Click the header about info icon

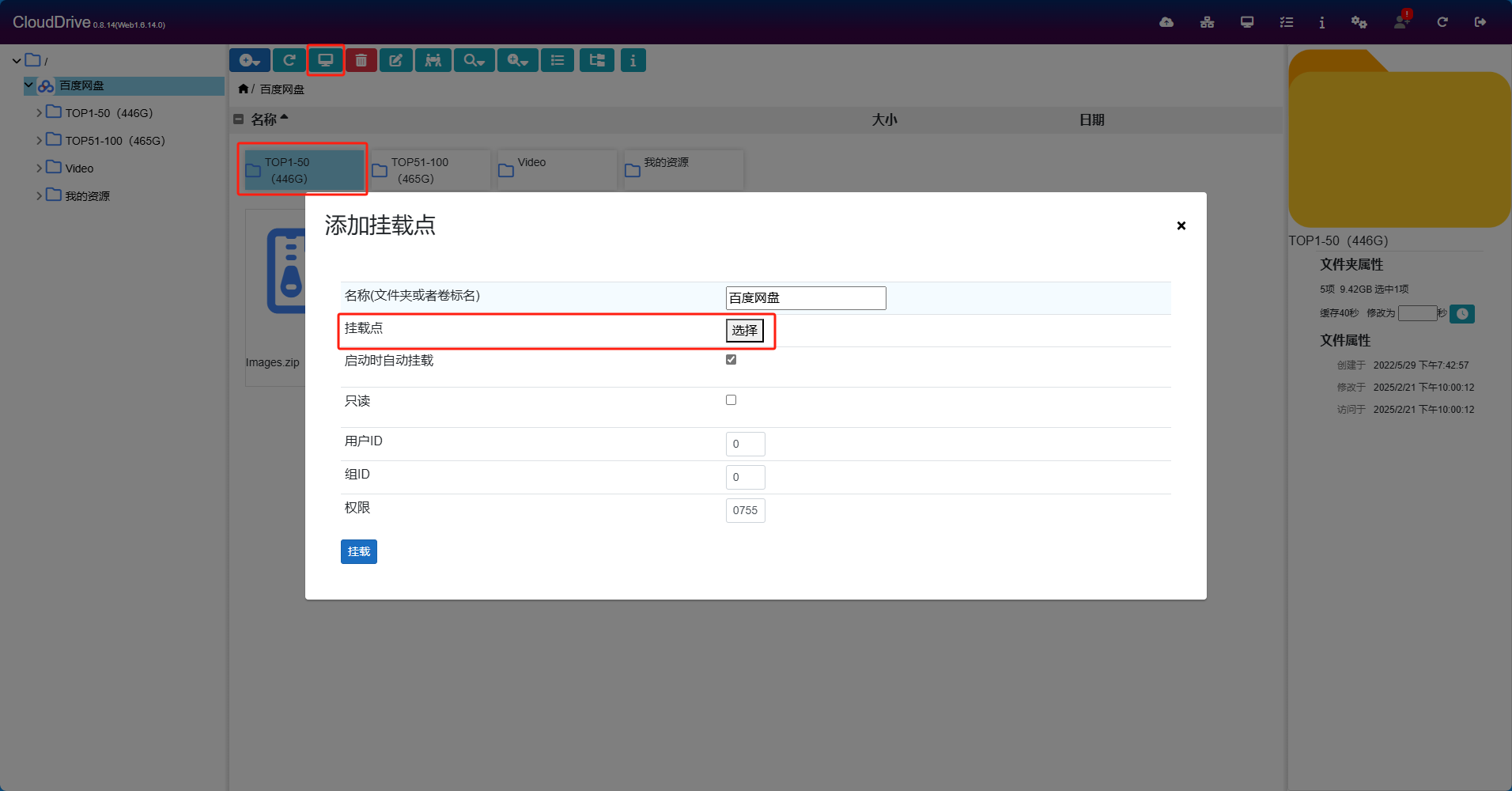(x=1322, y=22)
